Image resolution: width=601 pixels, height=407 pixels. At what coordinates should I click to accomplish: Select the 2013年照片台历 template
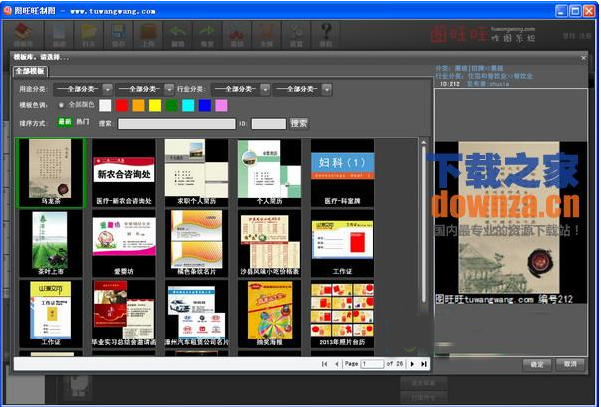342,313
